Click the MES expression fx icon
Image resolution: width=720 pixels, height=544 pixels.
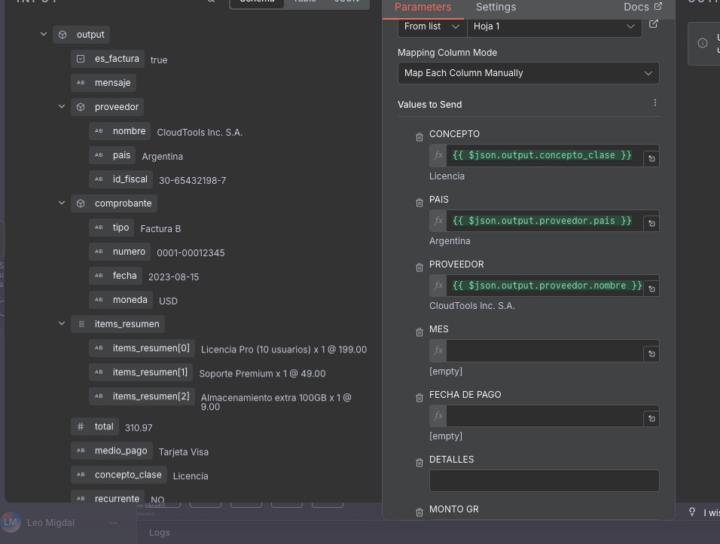click(x=438, y=351)
